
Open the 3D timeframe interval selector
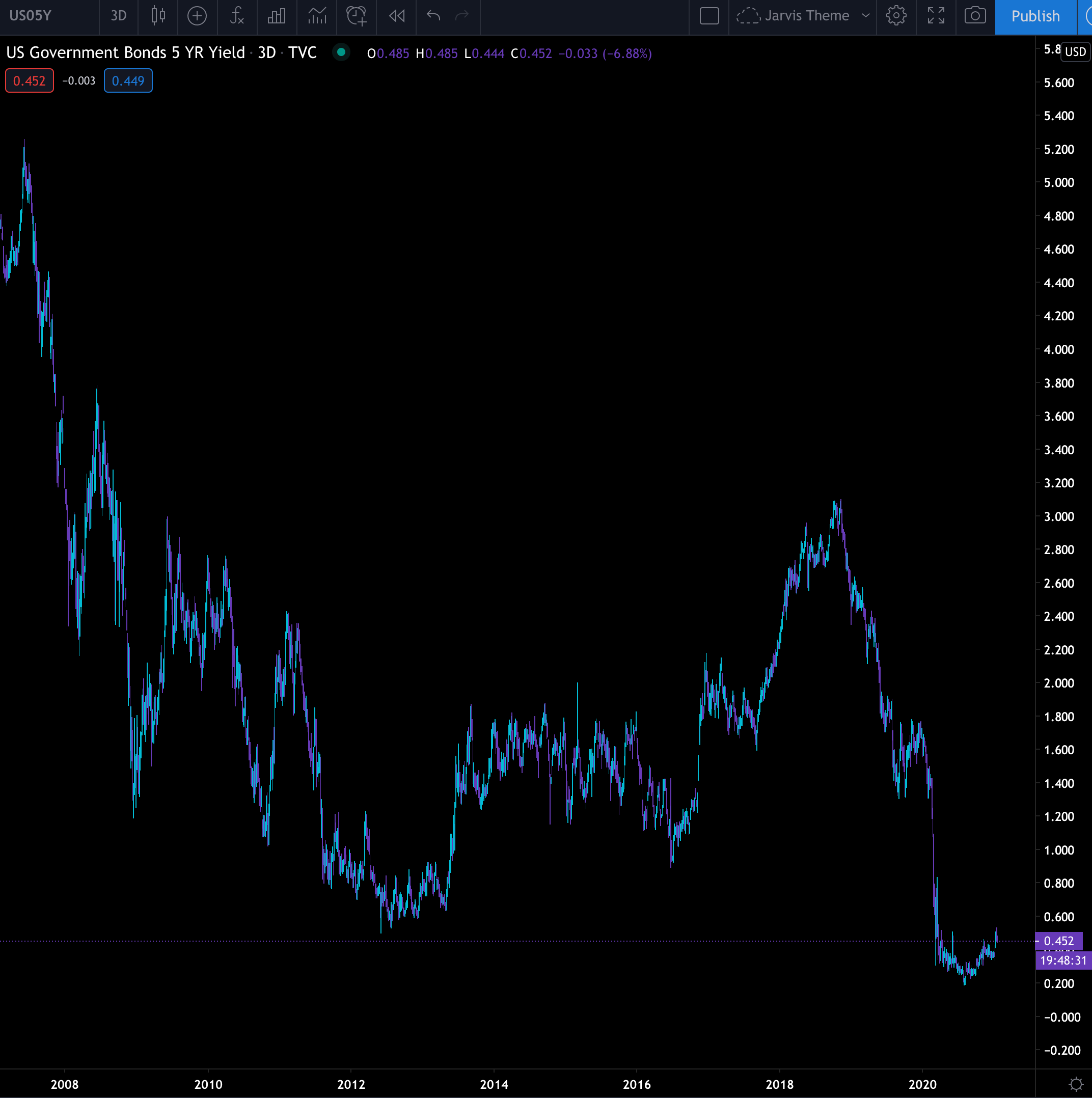(118, 15)
